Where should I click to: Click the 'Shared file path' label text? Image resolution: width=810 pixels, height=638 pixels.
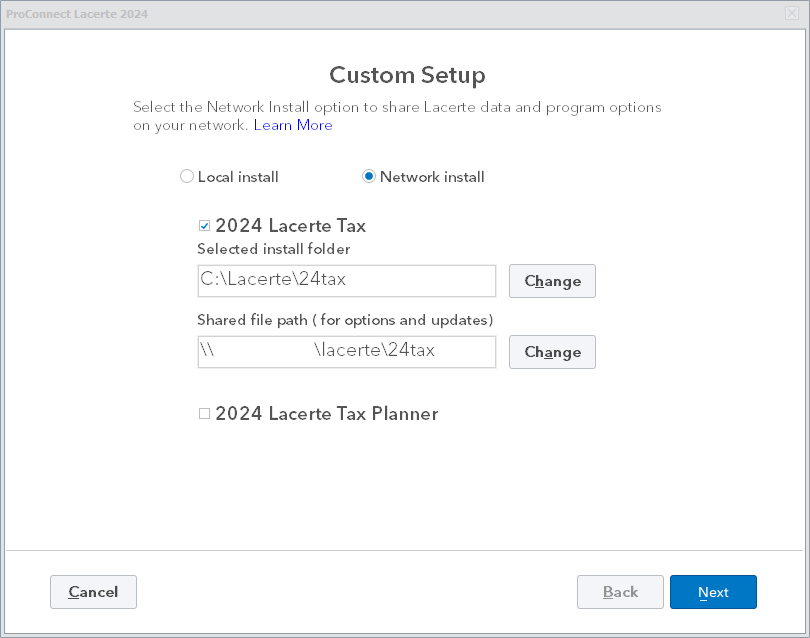[345, 320]
